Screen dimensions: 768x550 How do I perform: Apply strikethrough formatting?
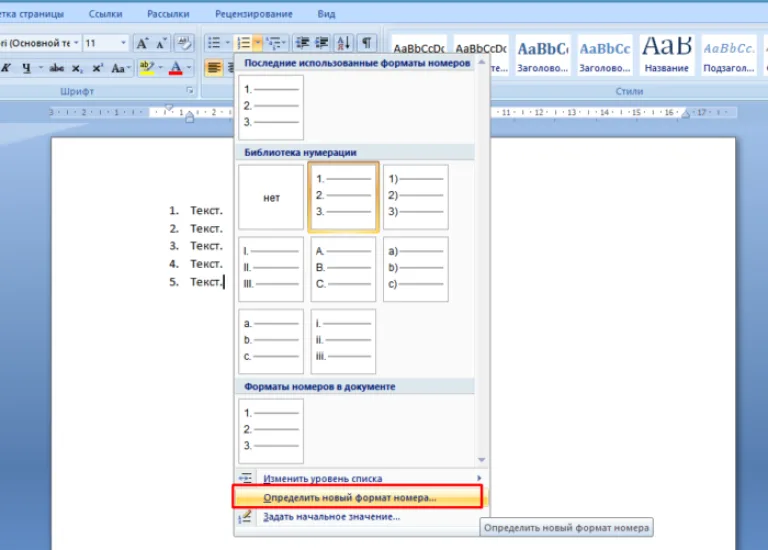(x=56, y=68)
